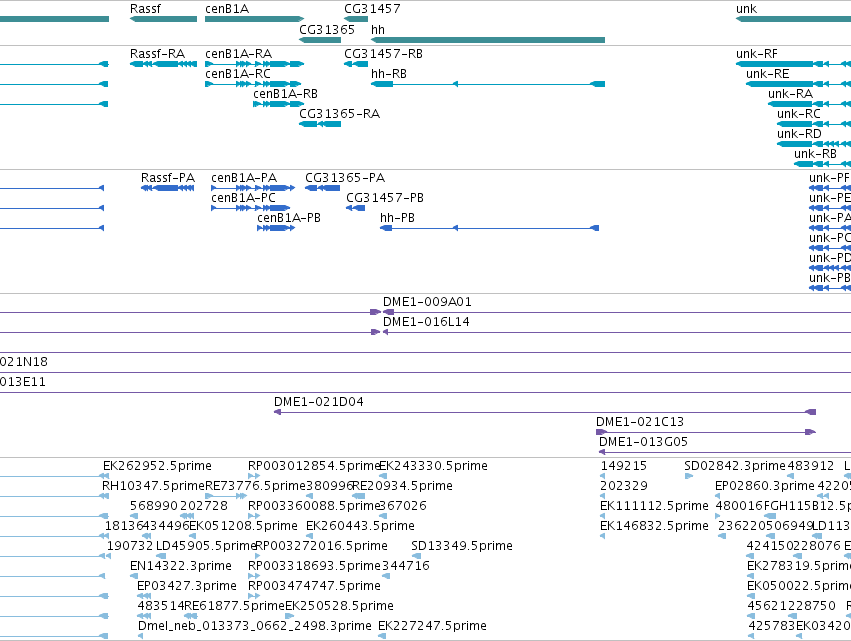
Task: Click the EK146832.5prime EST label
Action: pos(654,526)
